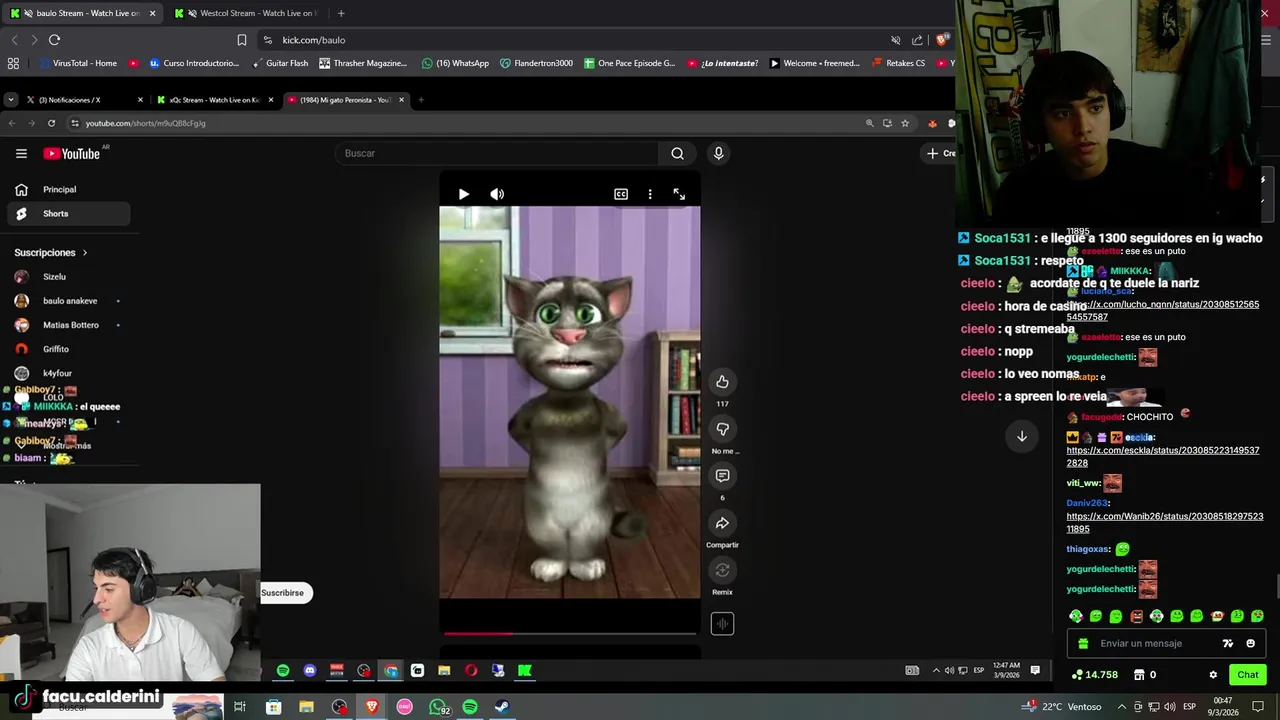Open the Kick chat emoji picker

coord(1250,644)
